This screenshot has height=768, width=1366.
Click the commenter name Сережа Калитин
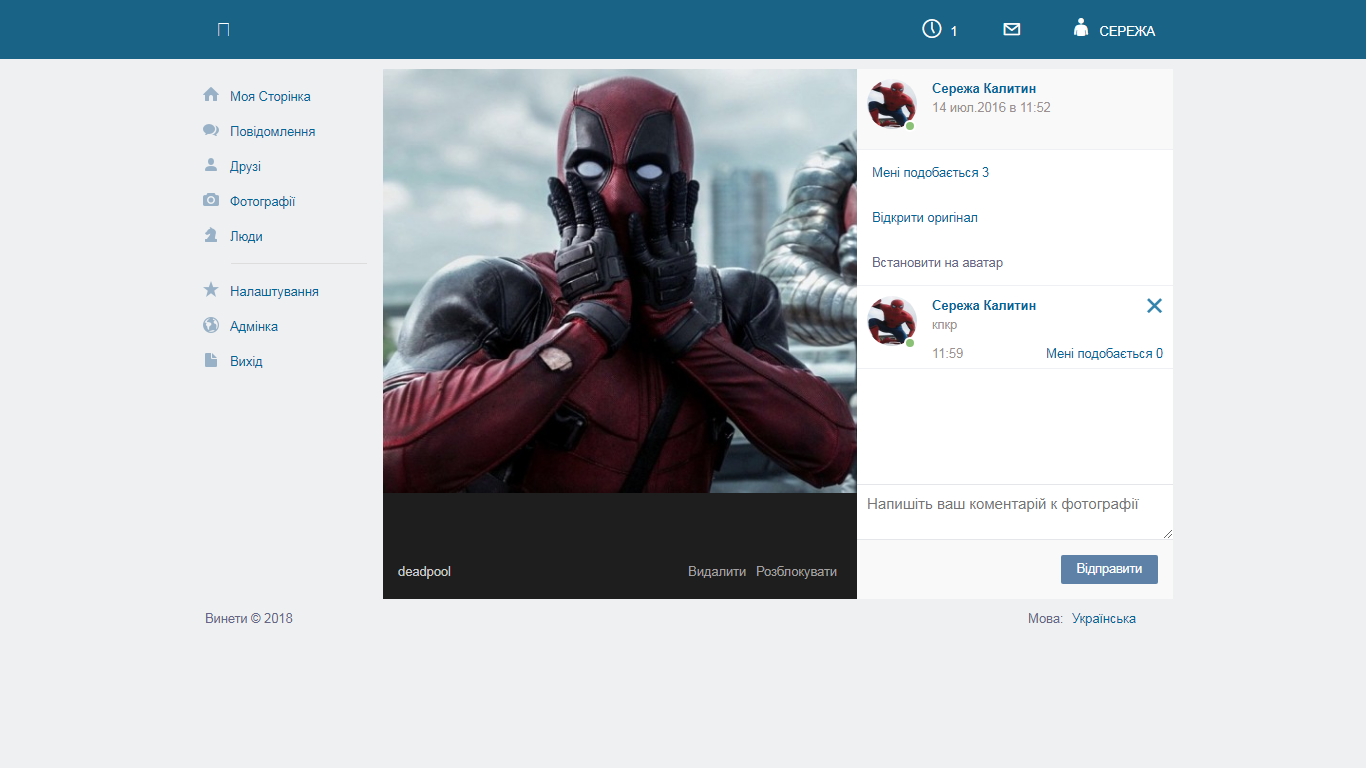pos(984,306)
